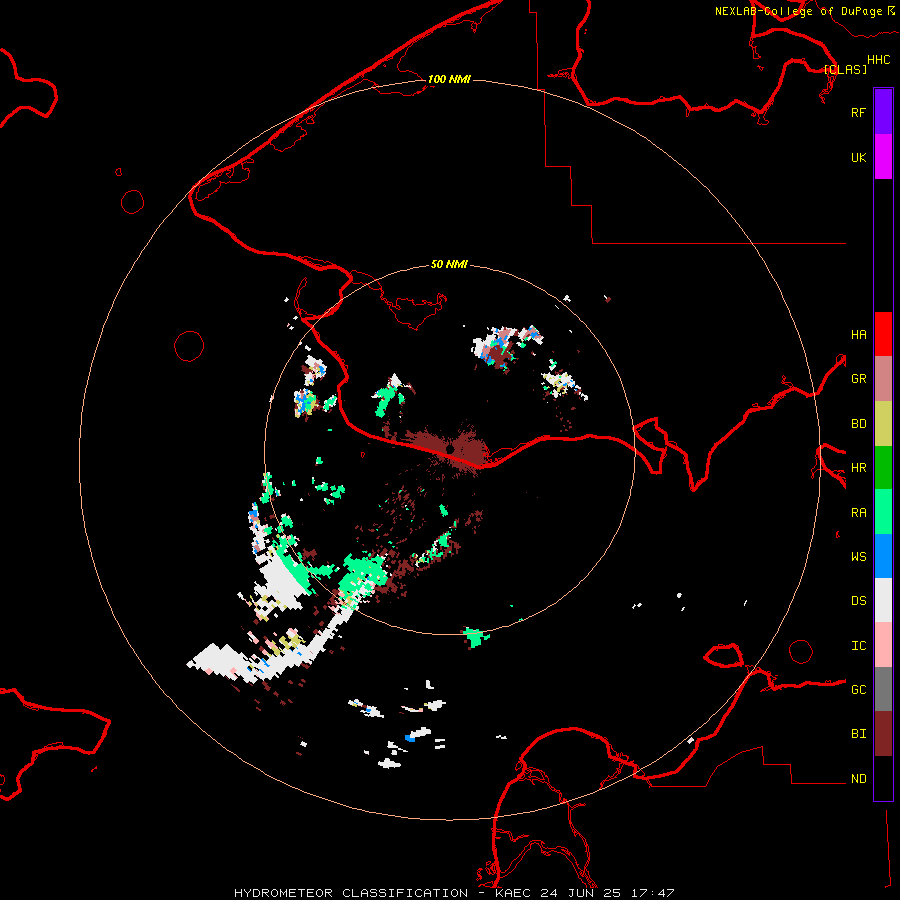
Task: Click the 100 NMI range ring label
Action: pos(449,79)
